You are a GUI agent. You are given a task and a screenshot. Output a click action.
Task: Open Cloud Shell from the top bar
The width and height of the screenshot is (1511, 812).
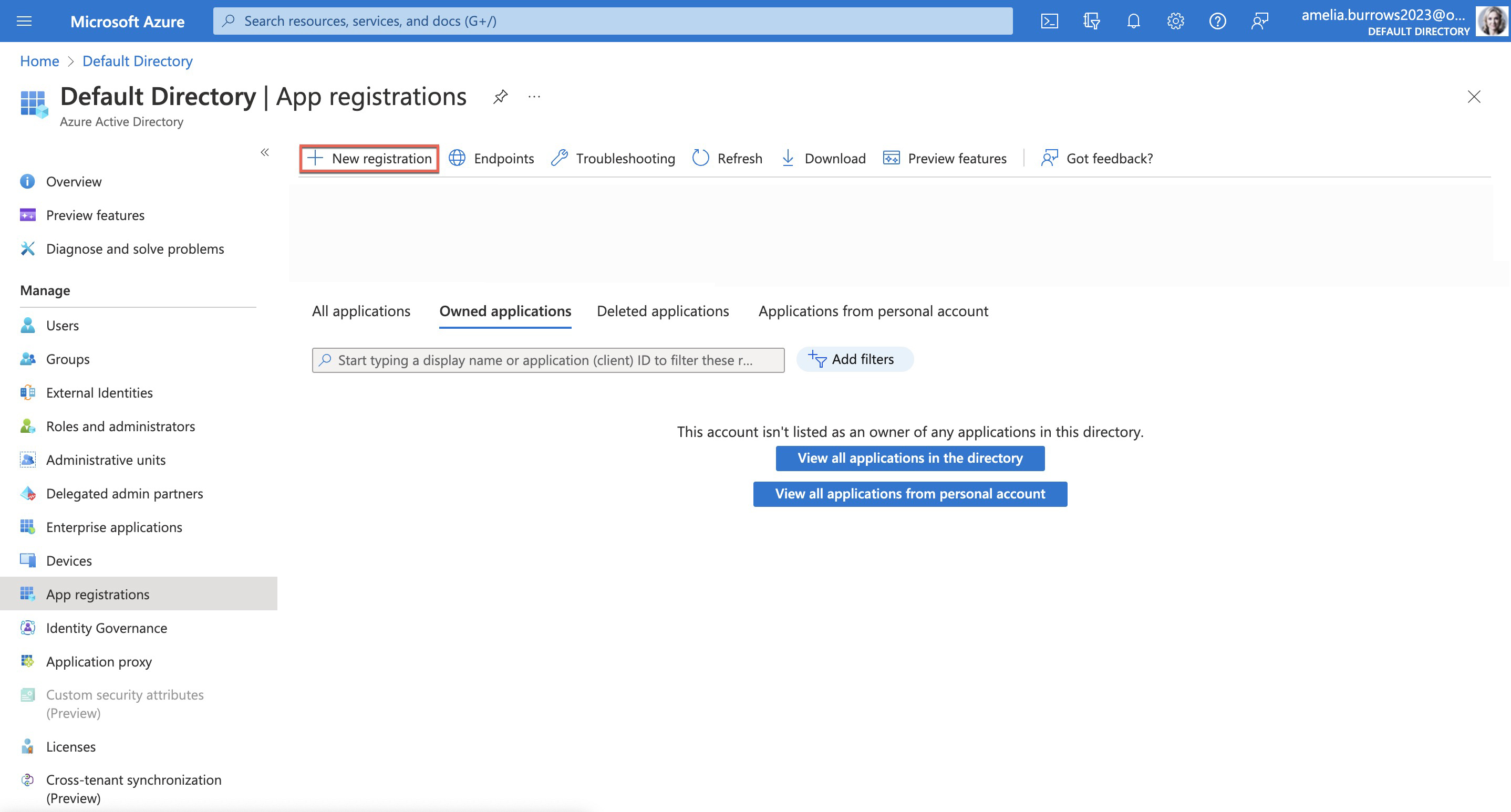click(x=1049, y=21)
